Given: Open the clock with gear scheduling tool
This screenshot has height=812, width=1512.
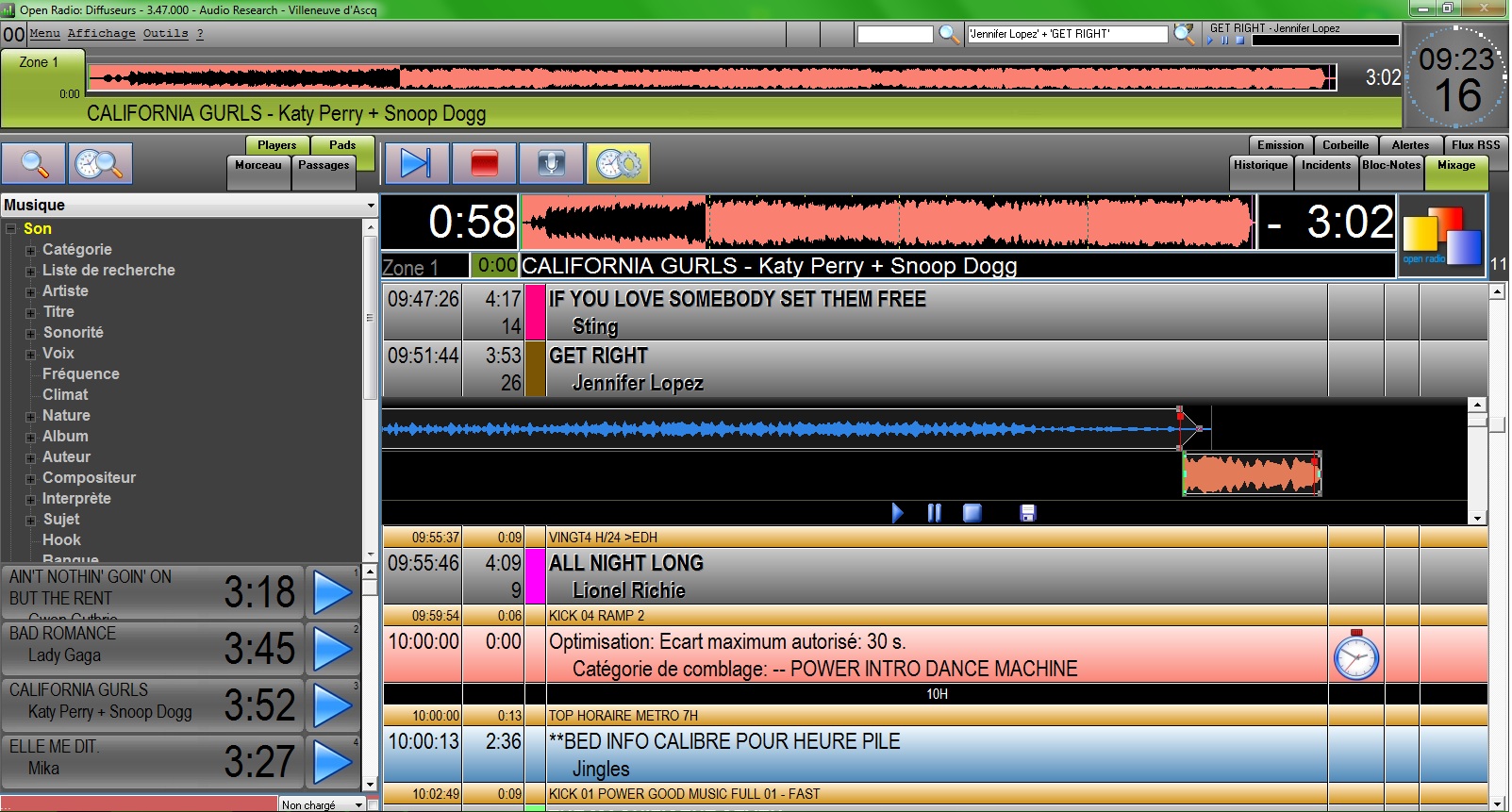Looking at the screenshot, I should tap(618, 164).
